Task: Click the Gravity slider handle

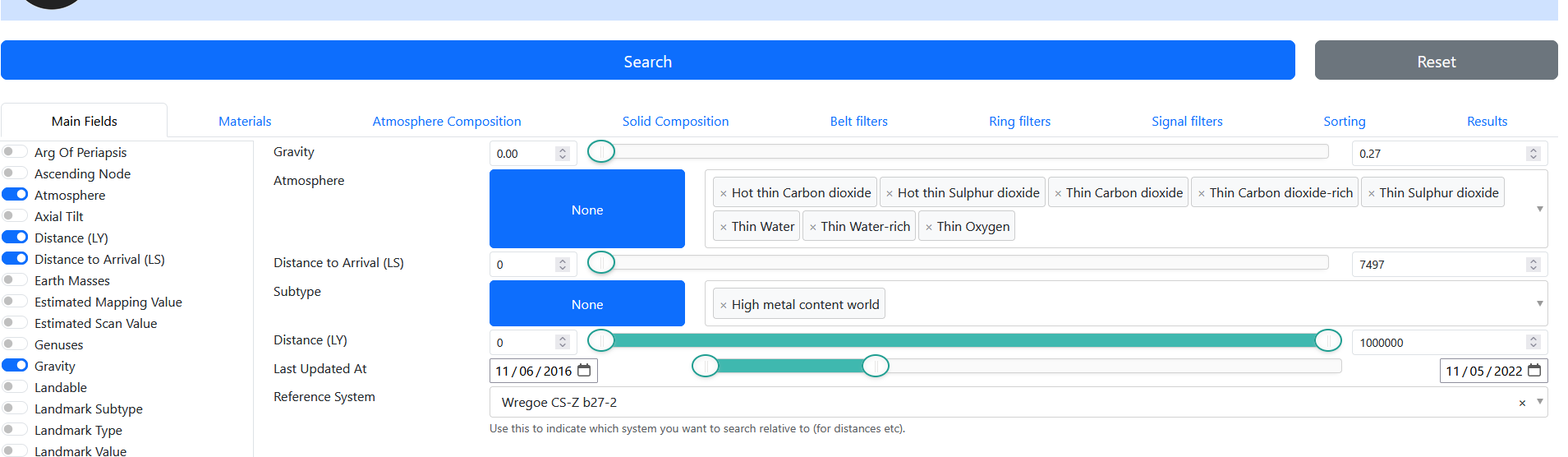Action: [601, 151]
